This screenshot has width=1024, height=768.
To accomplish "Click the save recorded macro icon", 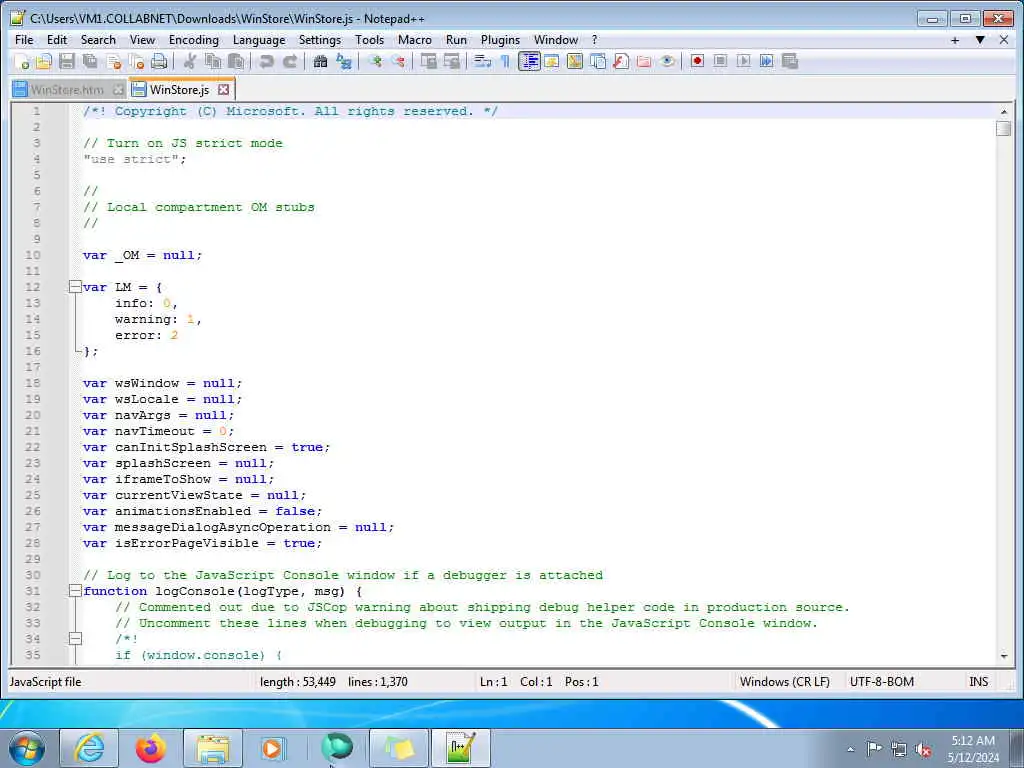I will click(x=790, y=61).
